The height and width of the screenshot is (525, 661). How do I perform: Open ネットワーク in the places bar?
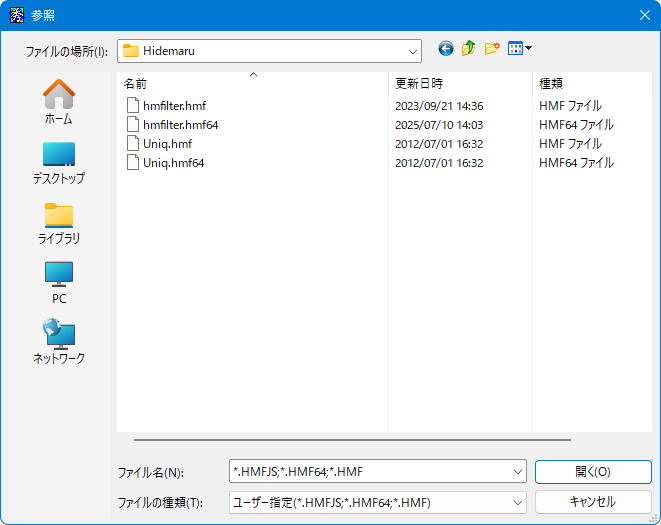point(59,341)
